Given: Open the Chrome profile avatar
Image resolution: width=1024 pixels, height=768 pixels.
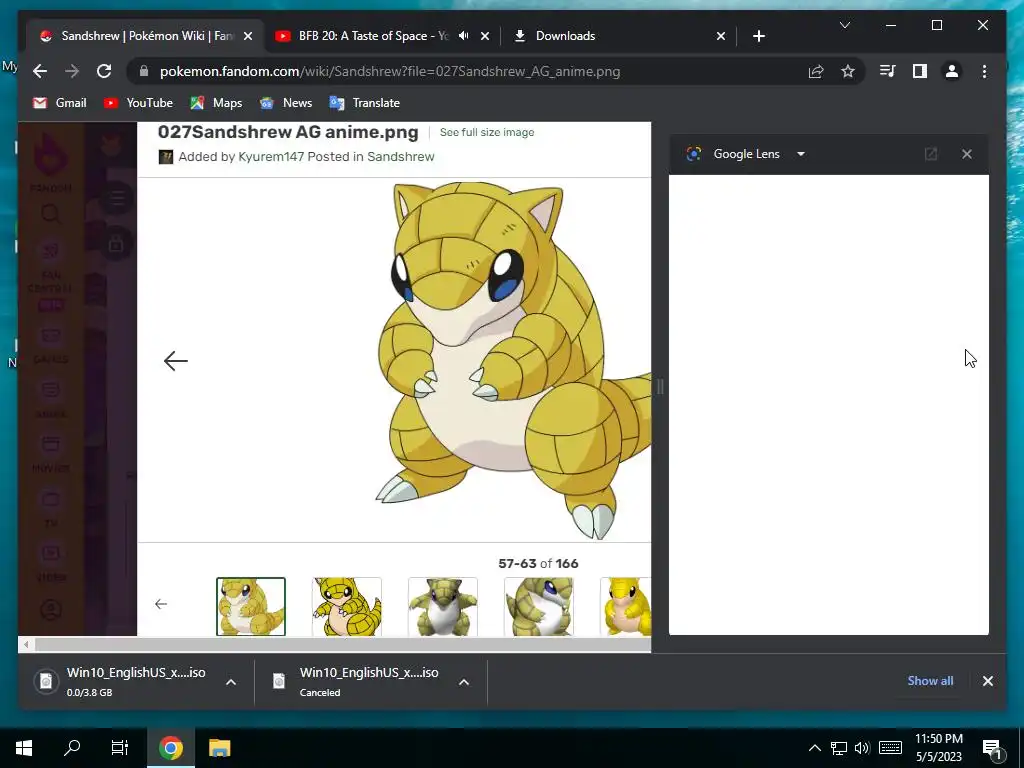Looking at the screenshot, I should coord(952,71).
